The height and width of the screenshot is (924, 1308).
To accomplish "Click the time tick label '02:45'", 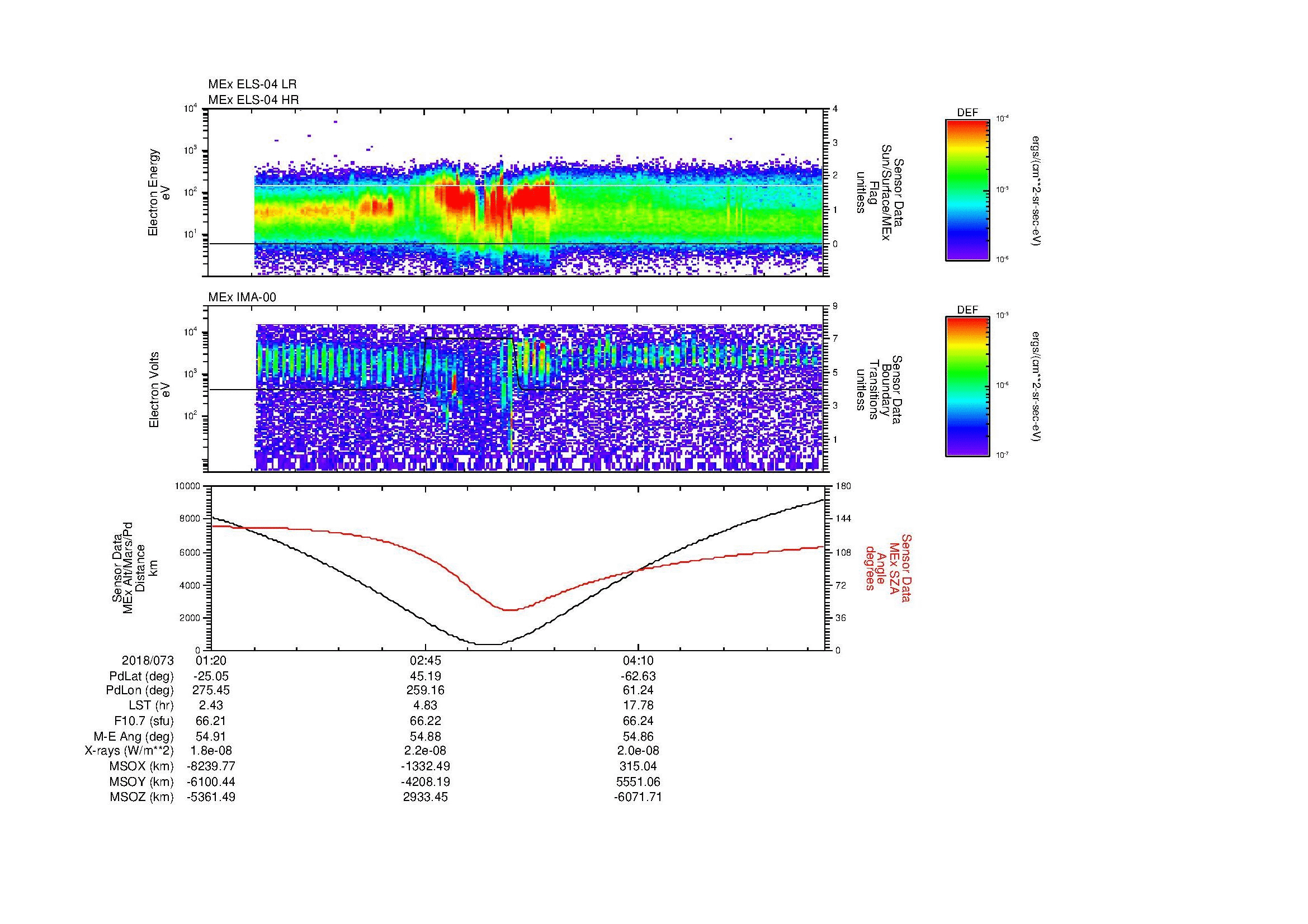I will tap(426, 660).
